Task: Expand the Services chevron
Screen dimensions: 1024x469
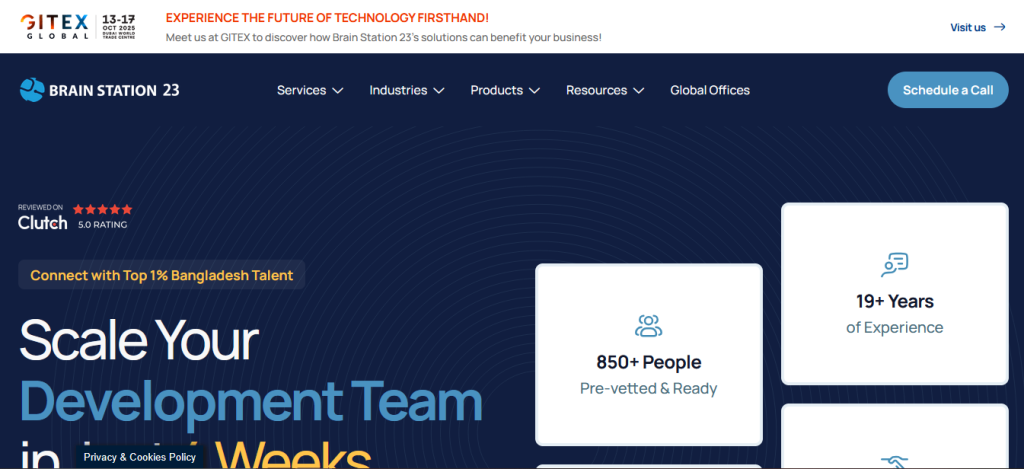Action: point(338,91)
